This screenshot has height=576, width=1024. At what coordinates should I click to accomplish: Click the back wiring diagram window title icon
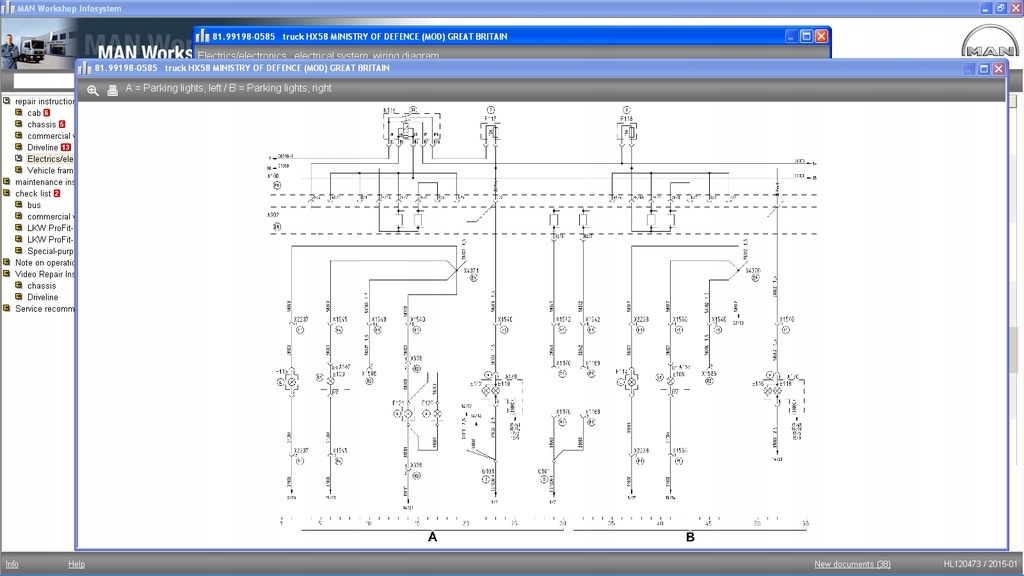tap(202, 37)
